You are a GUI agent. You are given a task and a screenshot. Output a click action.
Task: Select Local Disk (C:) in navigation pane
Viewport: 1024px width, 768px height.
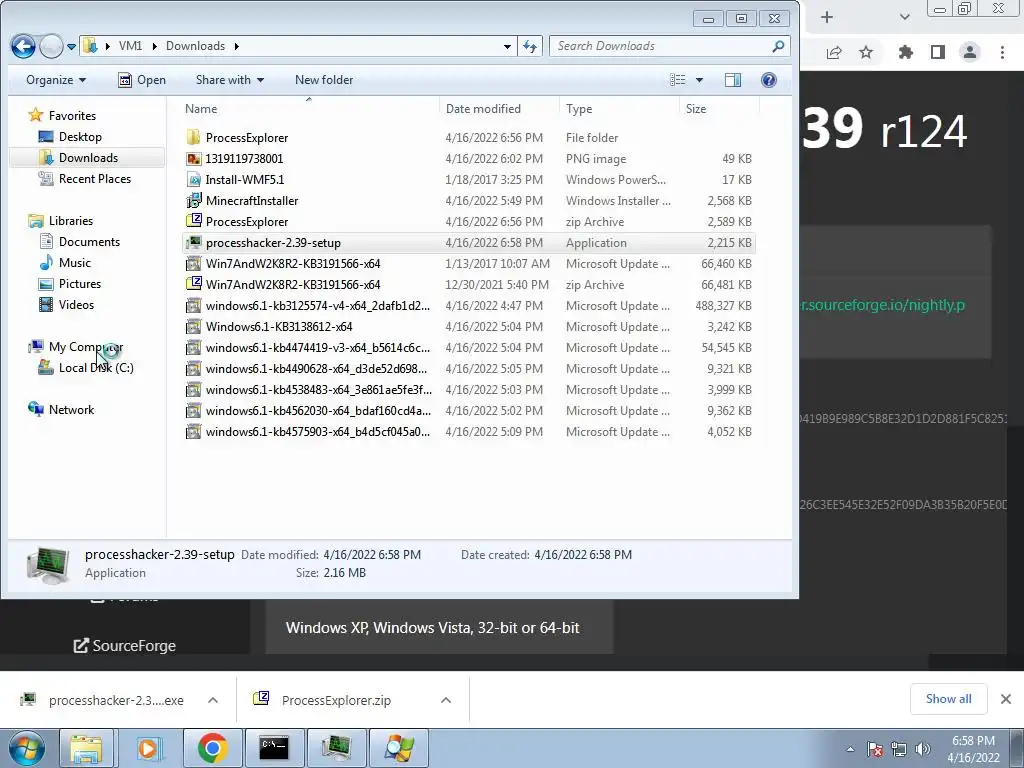[96, 368]
